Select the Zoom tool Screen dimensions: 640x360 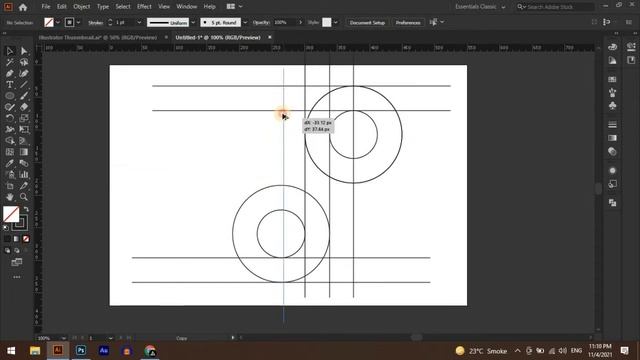24,197
